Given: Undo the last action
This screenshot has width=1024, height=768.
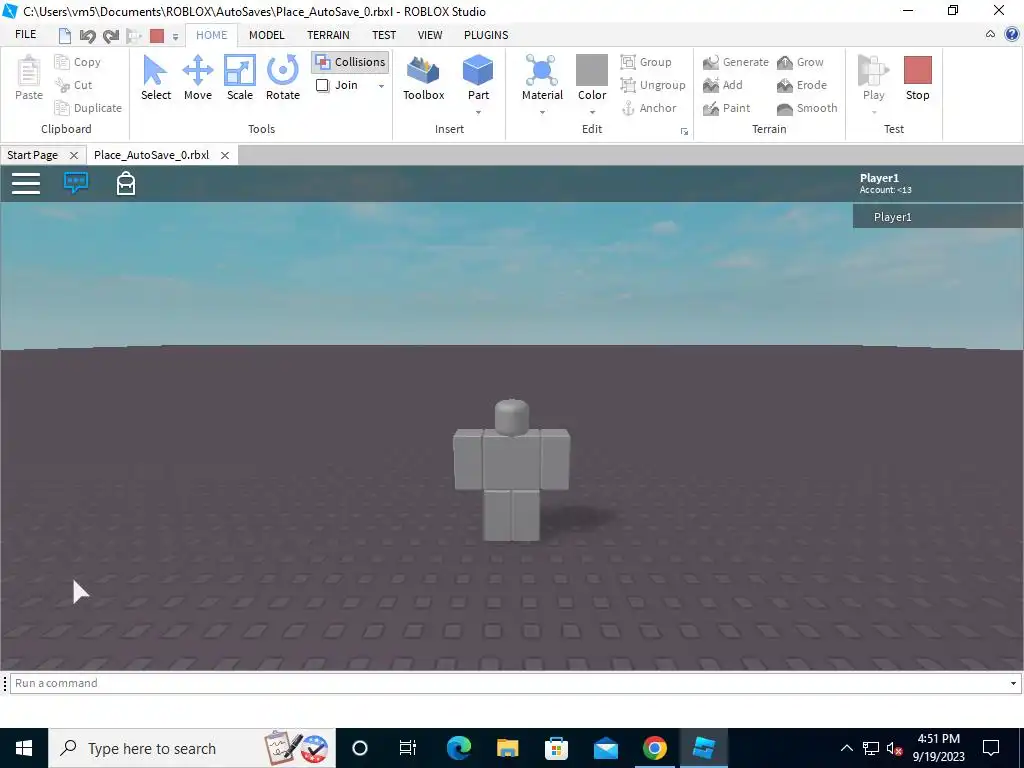Looking at the screenshot, I should point(87,36).
